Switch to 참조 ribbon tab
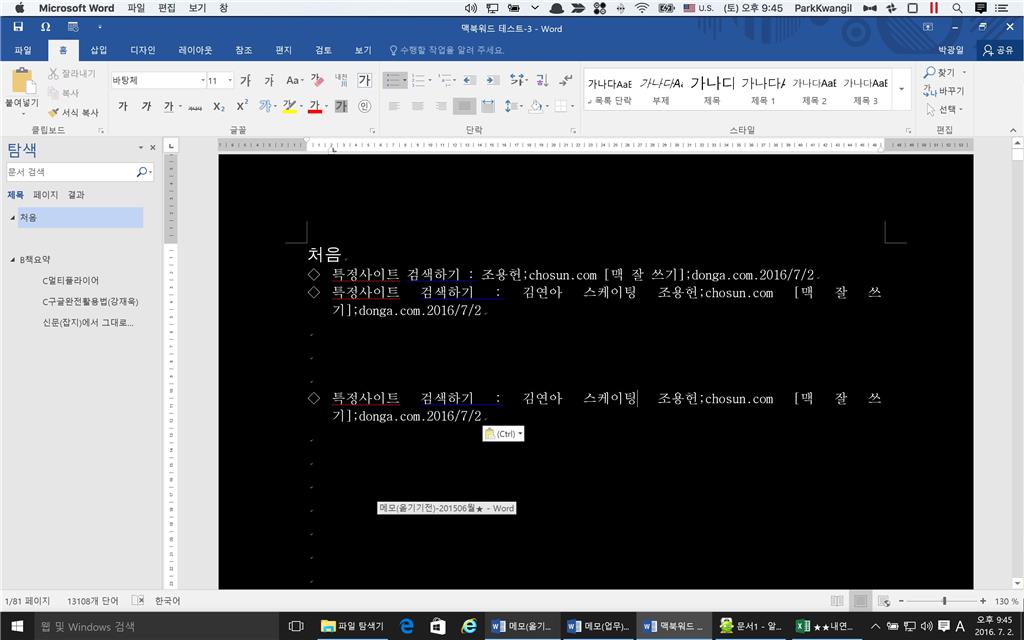 pos(244,50)
